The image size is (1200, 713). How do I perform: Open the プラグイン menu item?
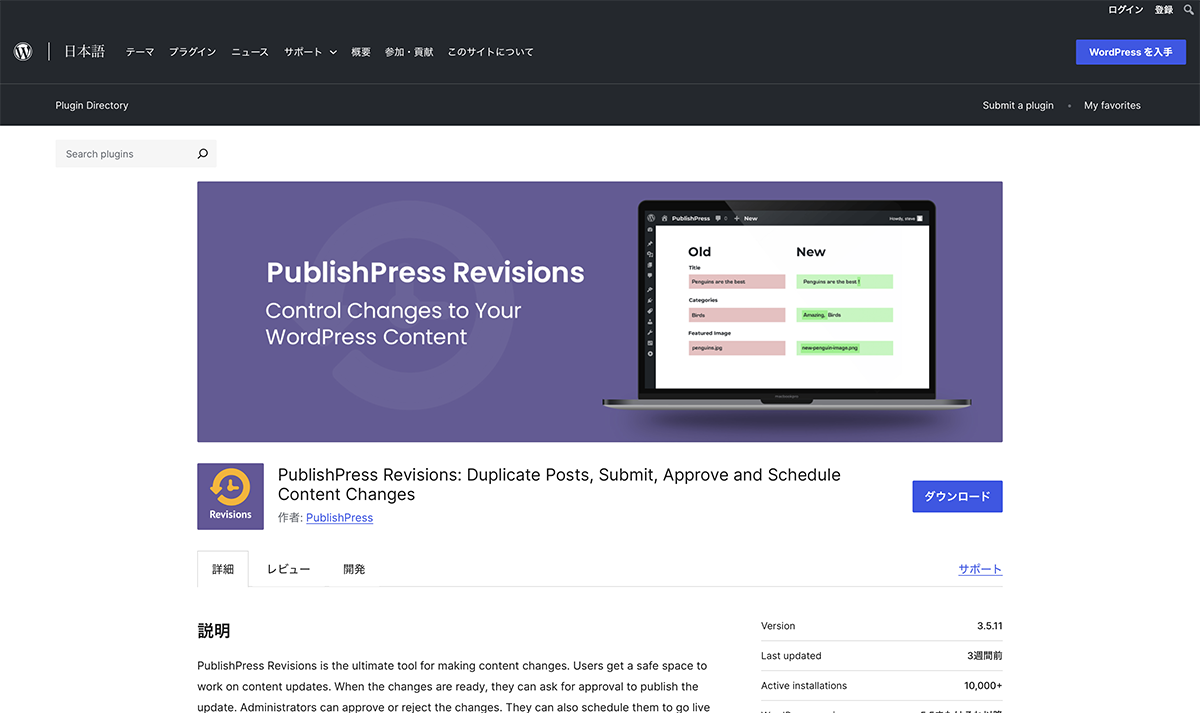pyautogui.click(x=192, y=52)
